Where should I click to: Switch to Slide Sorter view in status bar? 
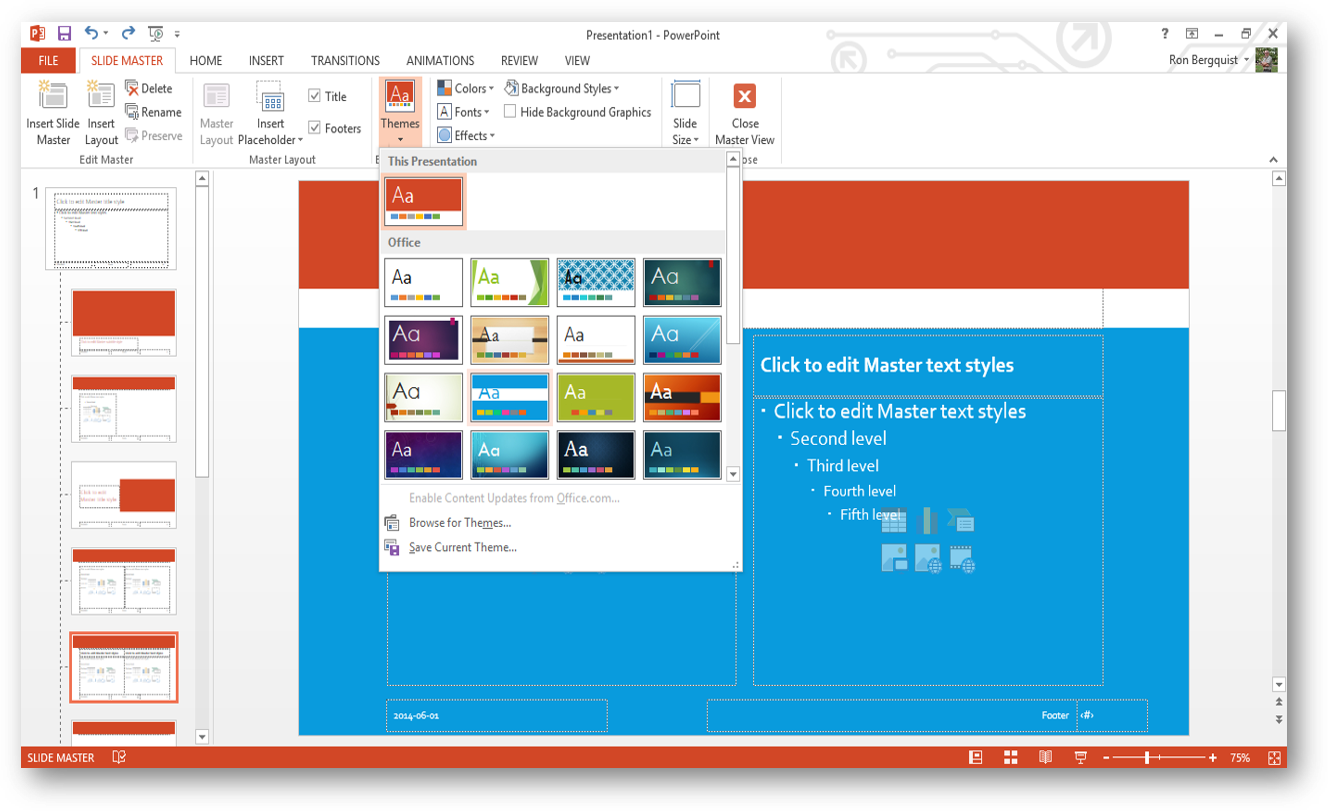1011,758
